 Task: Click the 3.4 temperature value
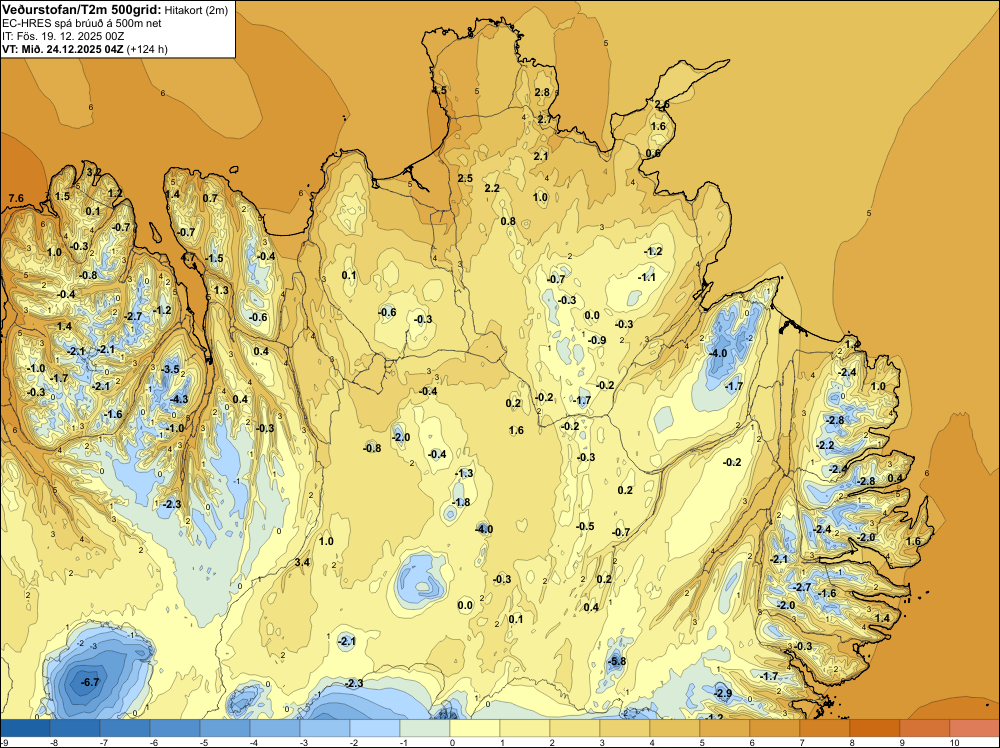click(302, 562)
